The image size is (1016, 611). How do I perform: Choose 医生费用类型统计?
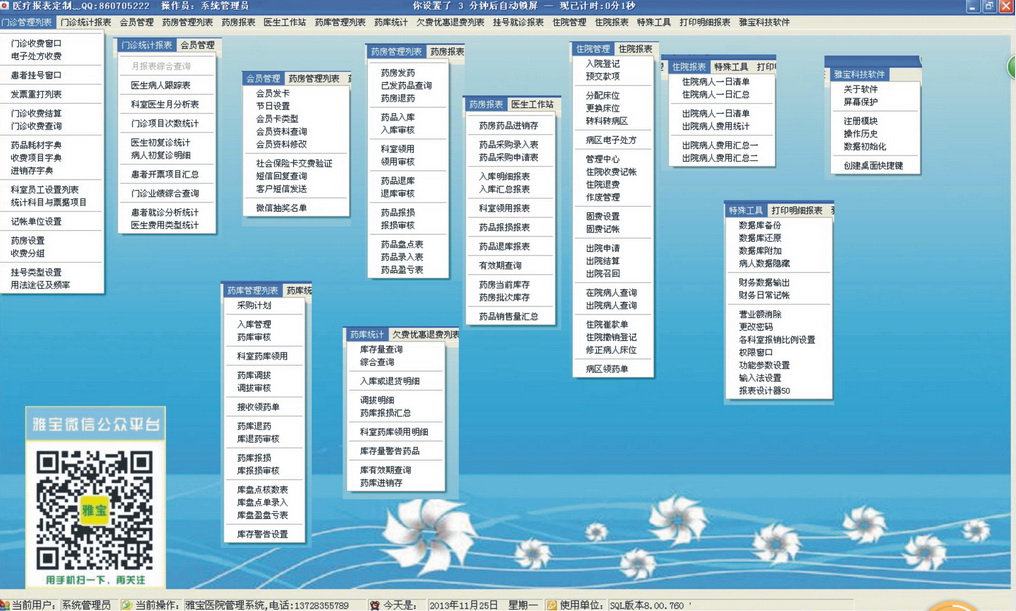pos(165,225)
